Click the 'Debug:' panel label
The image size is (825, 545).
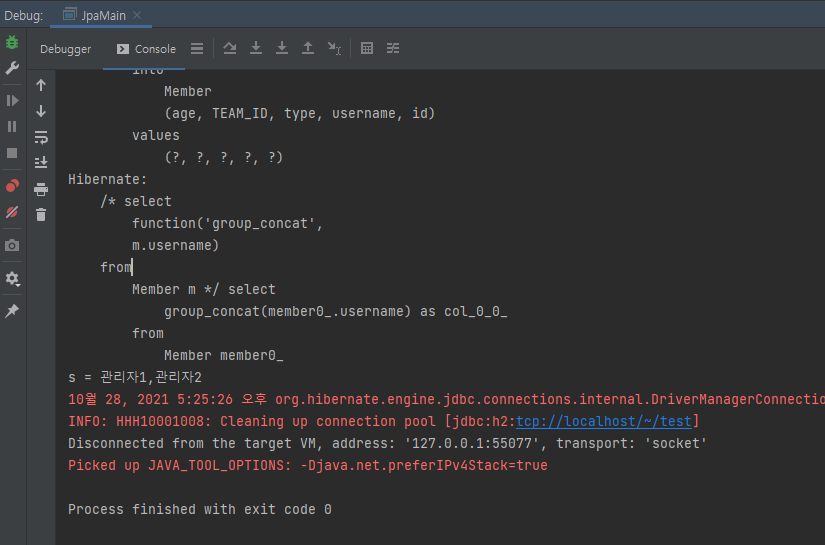(x=24, y=16)
